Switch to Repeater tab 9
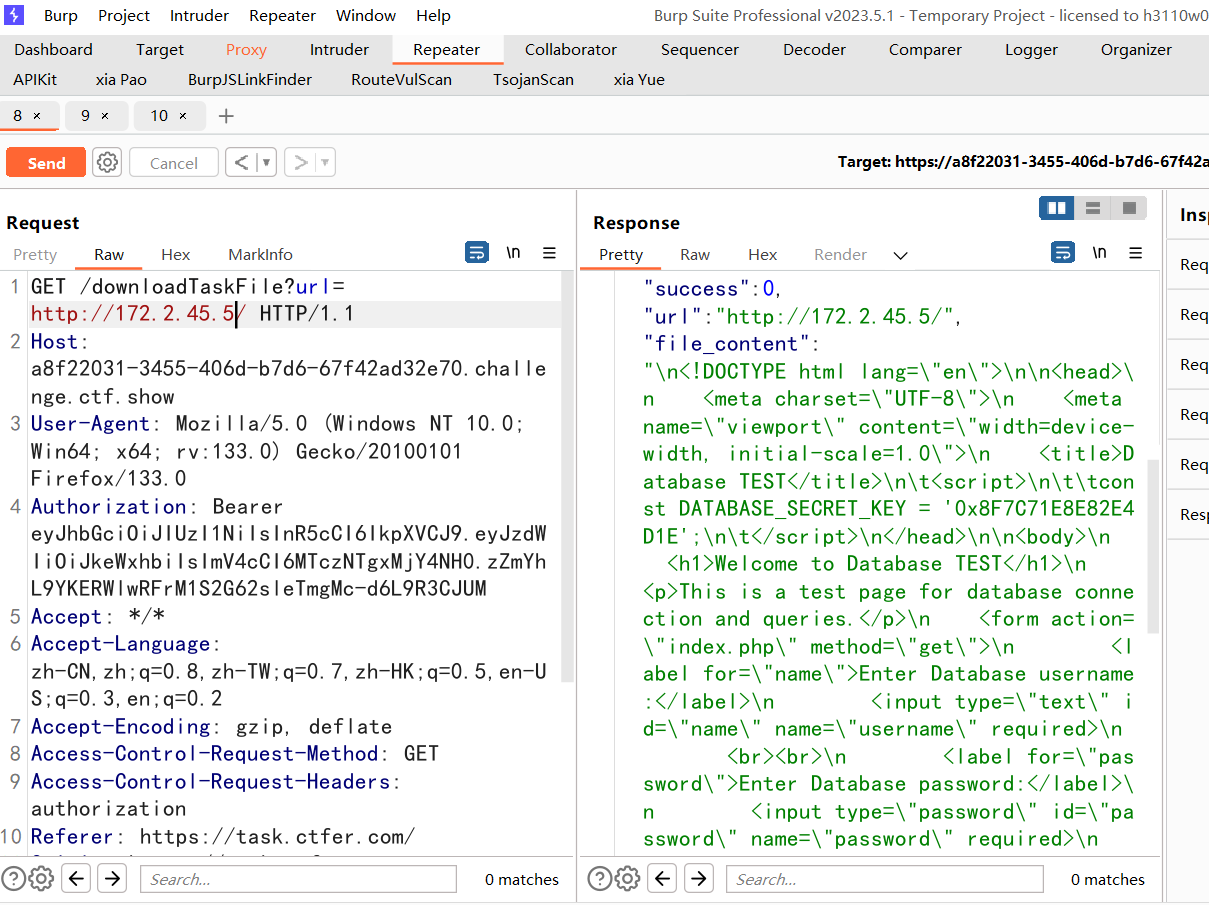Viewport: 1209px width, 905px height. [x=85, y=116]
